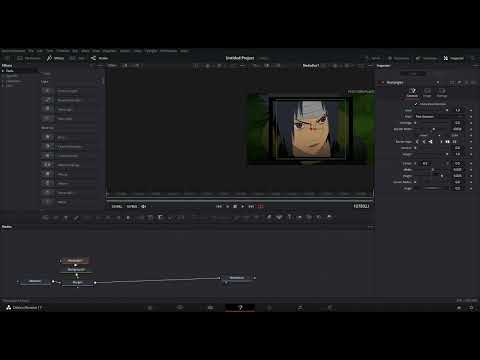Screen dimensions: 480x360
Task: Switch to the Cut page icon
Action: (x=180, y=308)
